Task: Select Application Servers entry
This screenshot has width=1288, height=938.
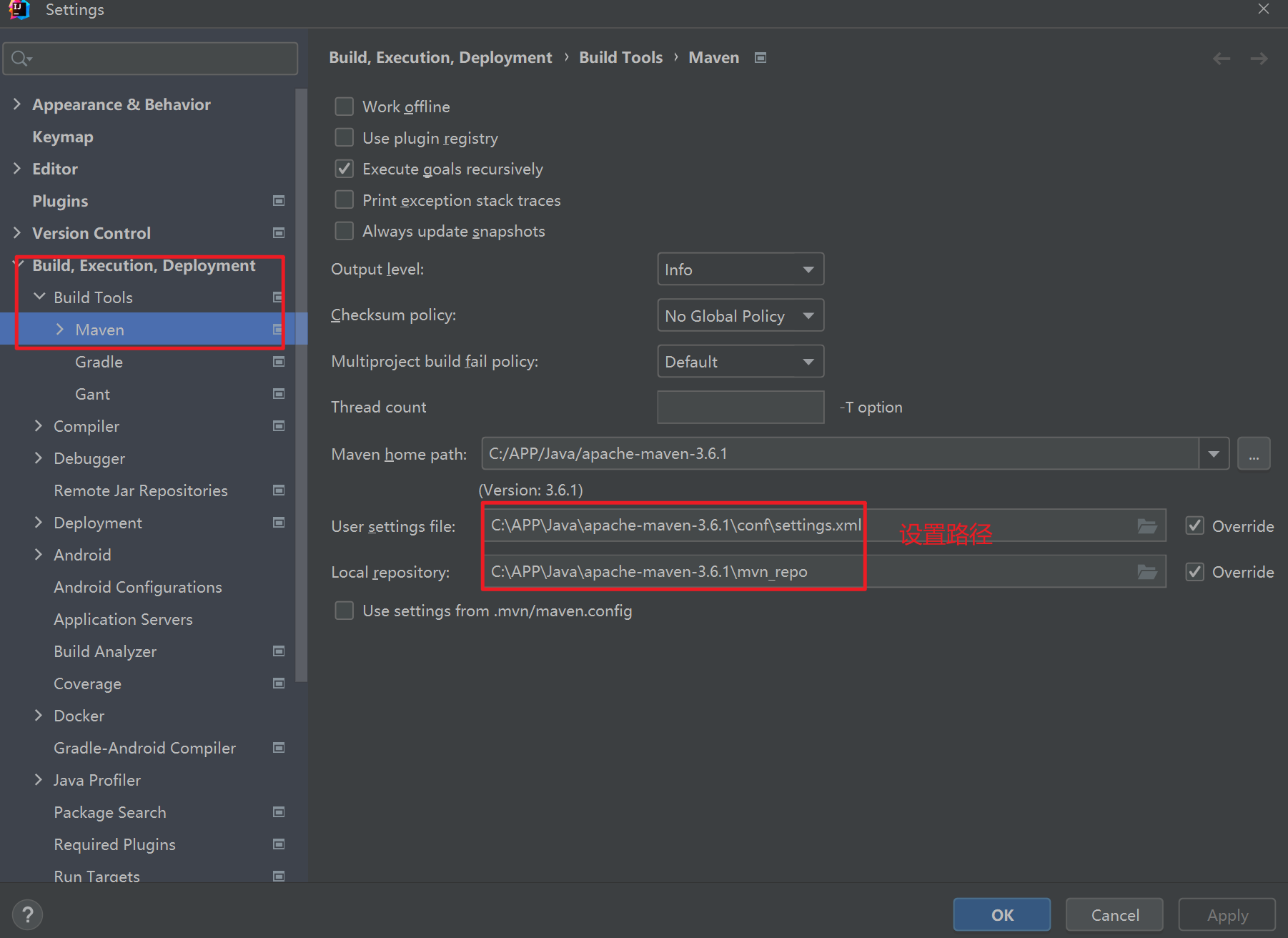Action: point(123,619)
